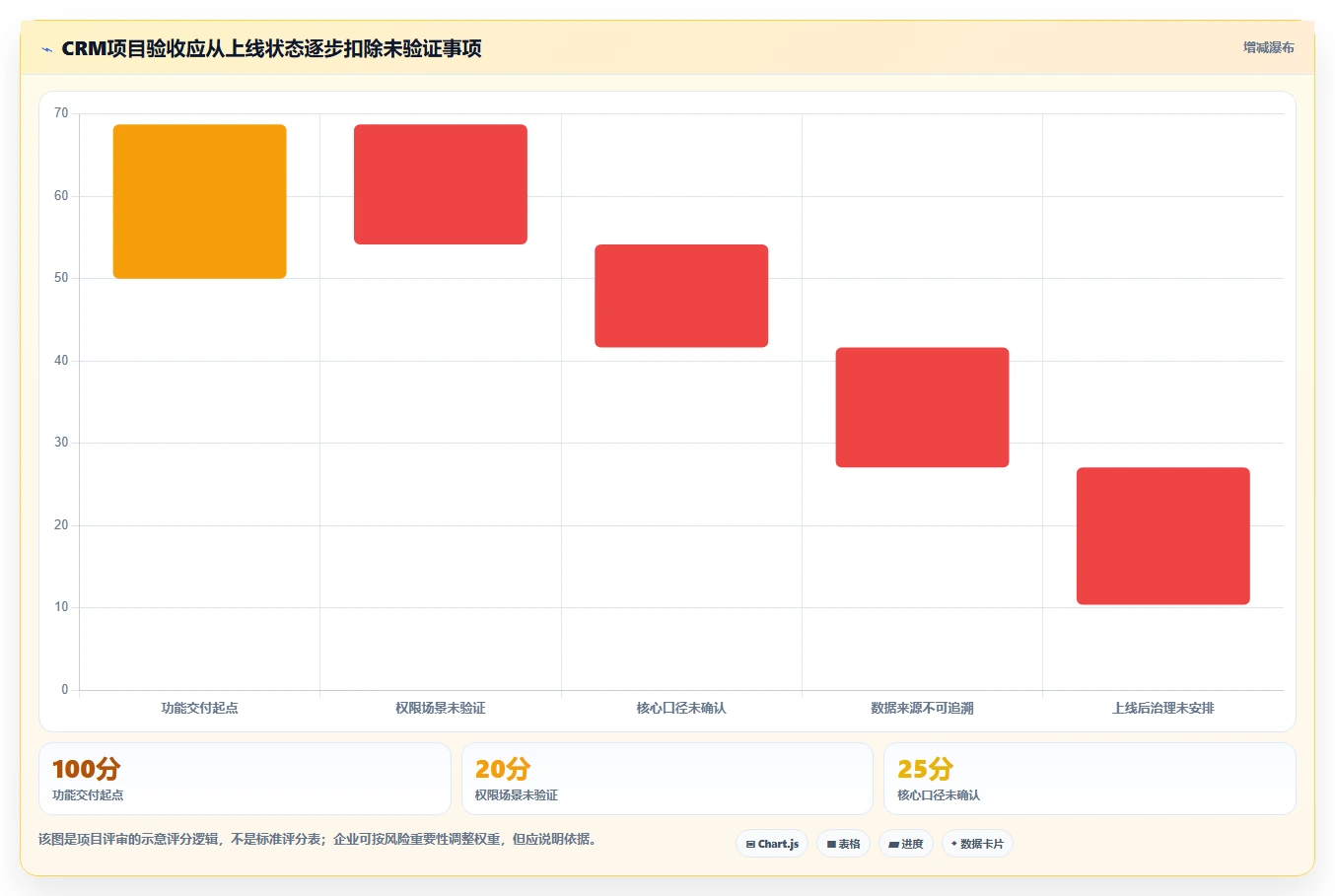Viewport: 1335px width, 896px height.
Task: Click the 增减瀑布 label at top right
Action: [x=1268, y=47]
